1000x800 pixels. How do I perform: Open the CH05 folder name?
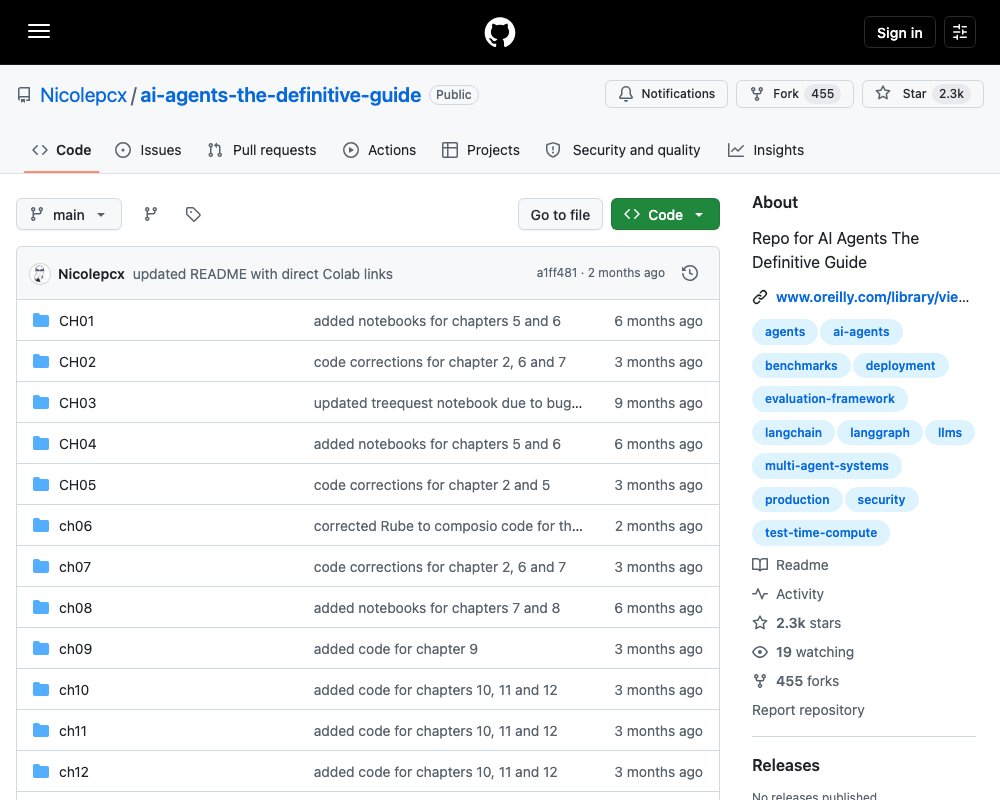click(77, 485)
